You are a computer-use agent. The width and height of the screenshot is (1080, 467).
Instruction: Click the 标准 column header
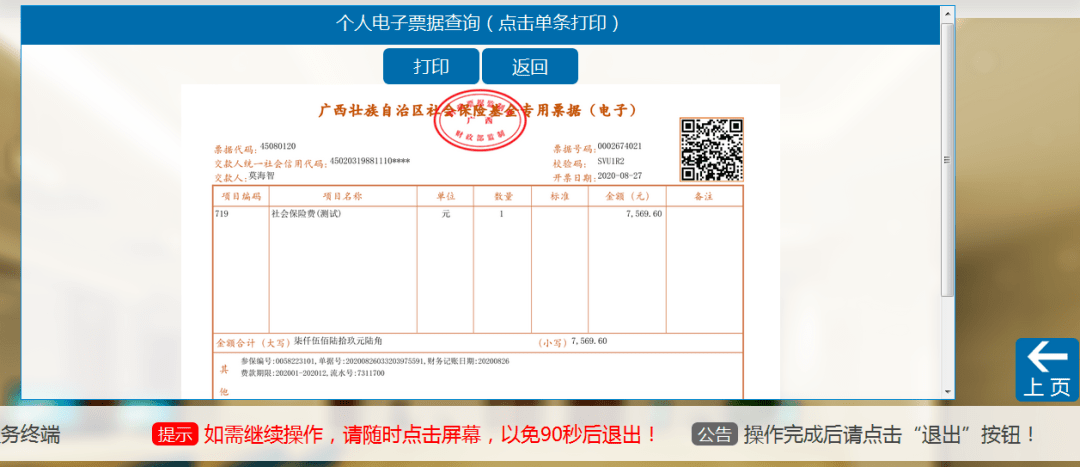559,196
